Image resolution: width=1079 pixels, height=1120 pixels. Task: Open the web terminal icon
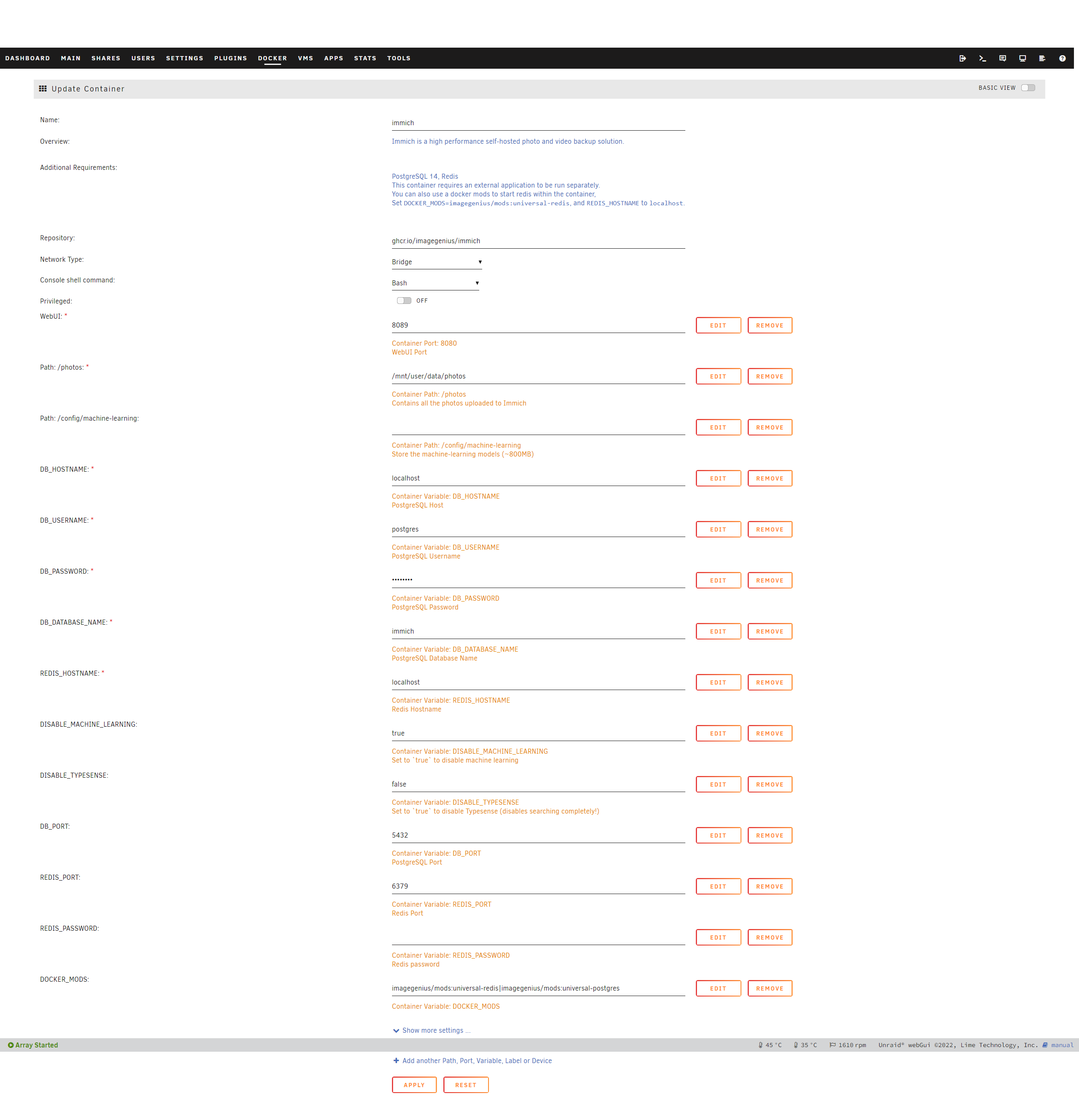(x=982, y=58)
